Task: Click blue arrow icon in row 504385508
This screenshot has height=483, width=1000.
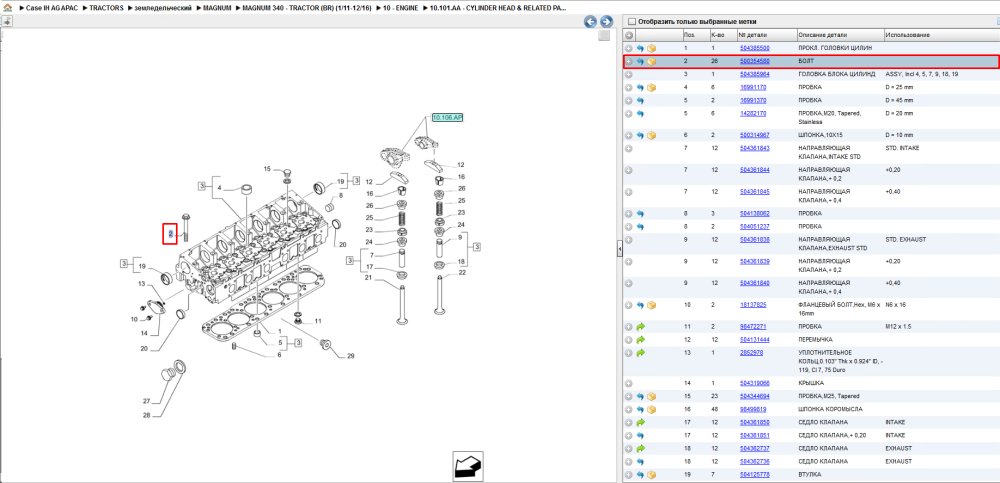Action: pos(640,48)
